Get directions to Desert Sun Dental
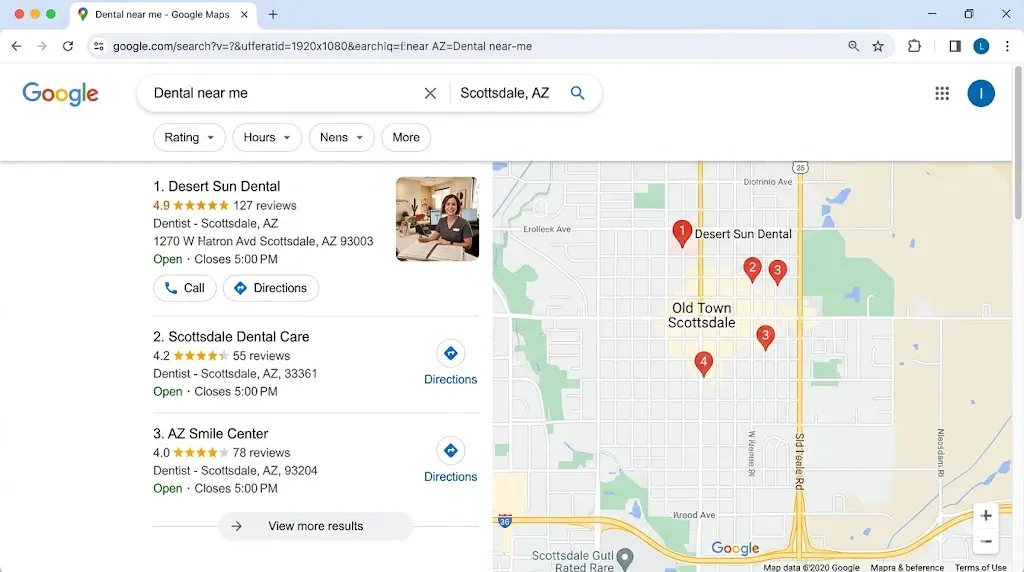The image size is (1024, 572). [x=271, y=288]
